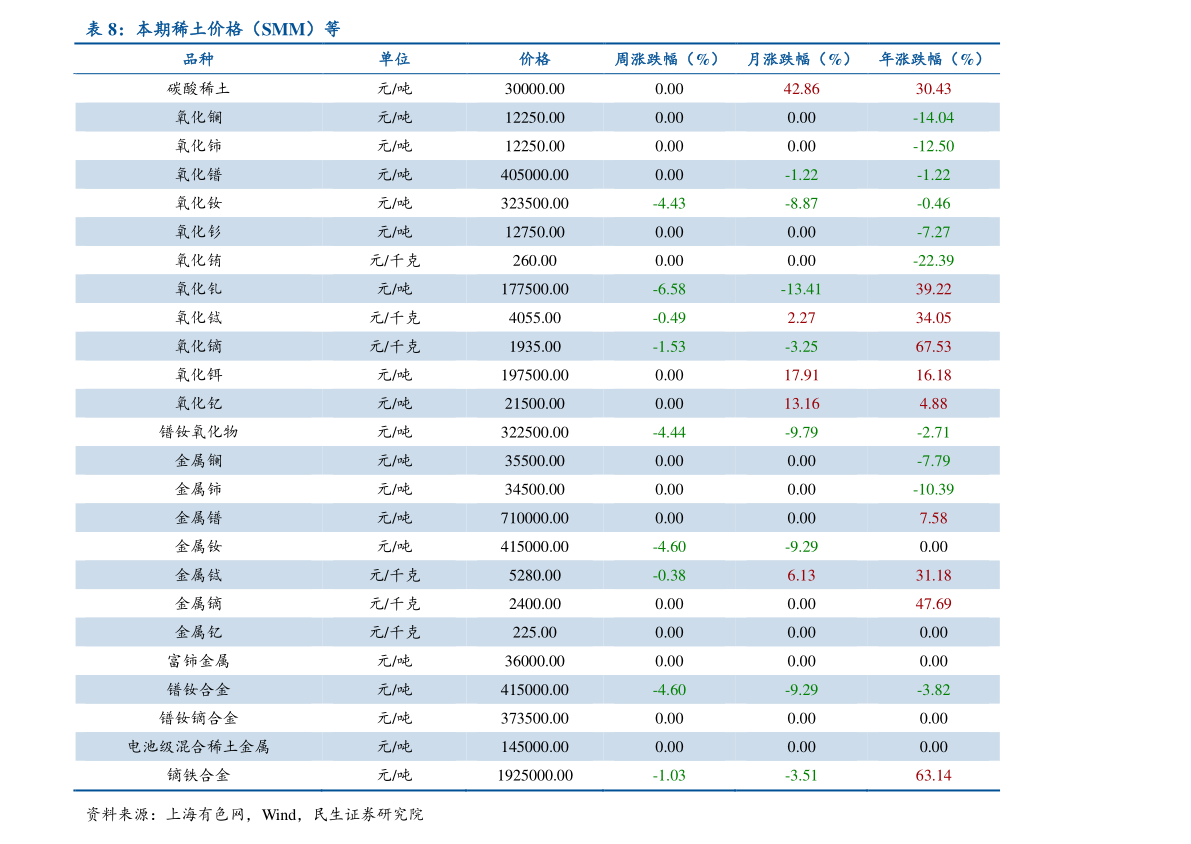Click the price 1925000.00
Viewport: 1191px width, 844px height.
click(535, 776)
